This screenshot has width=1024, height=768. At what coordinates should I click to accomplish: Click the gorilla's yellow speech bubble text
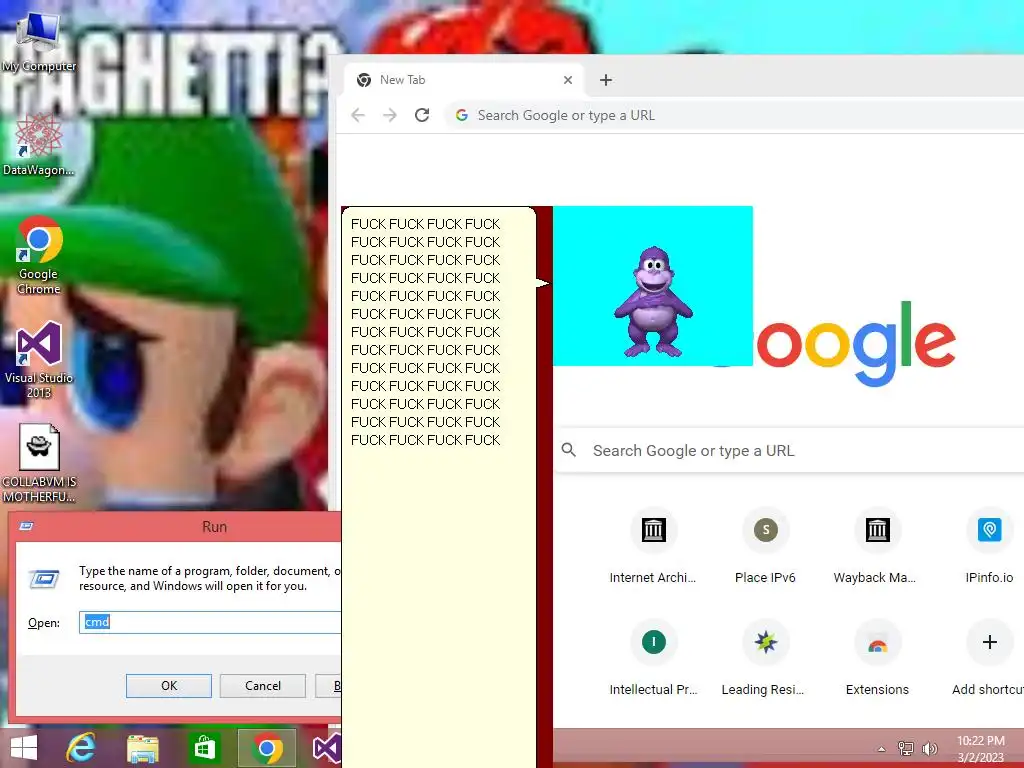pyautogui.click(x=425, y=332)
